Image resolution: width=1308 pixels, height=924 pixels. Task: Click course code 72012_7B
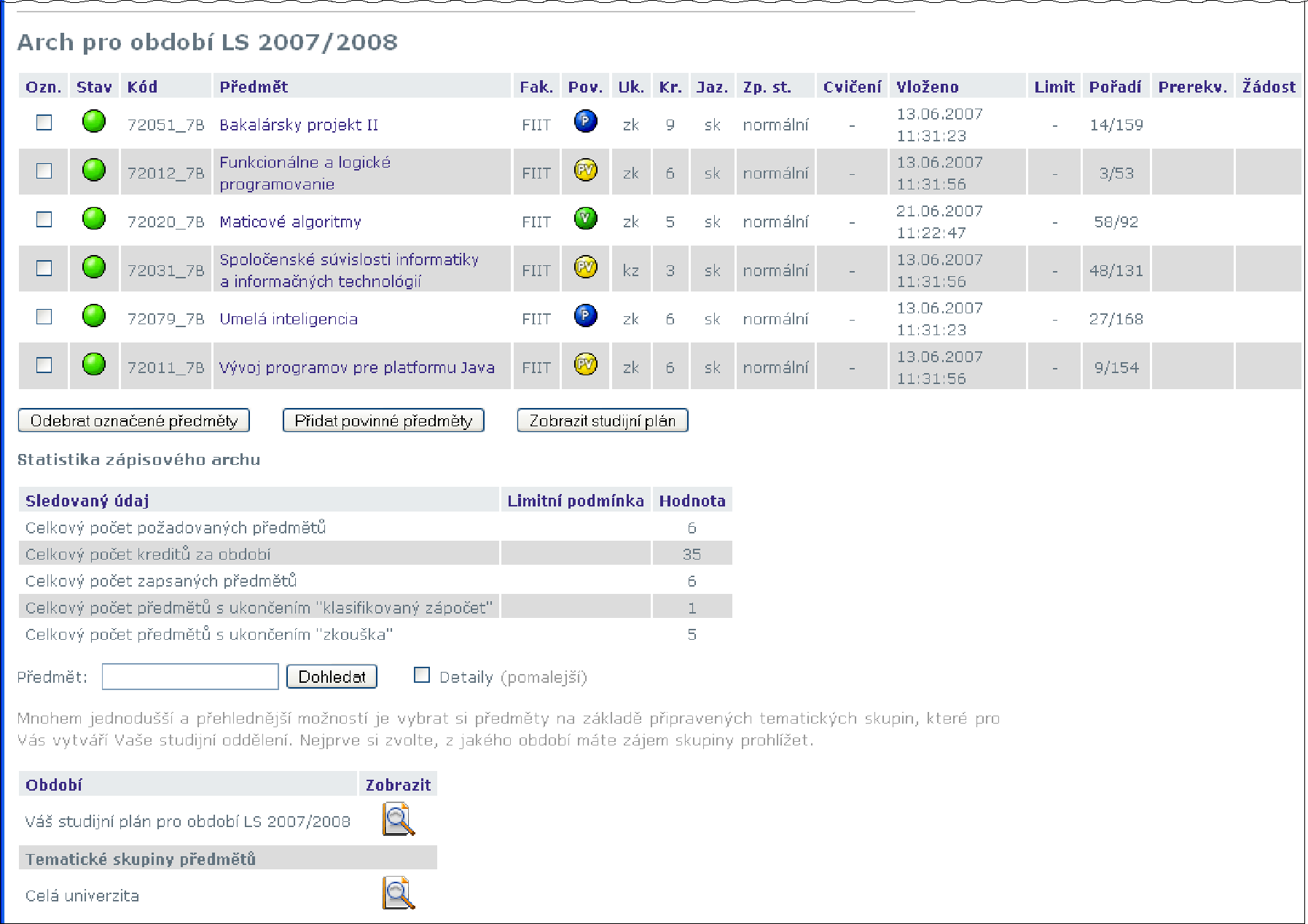click(165, 173)
